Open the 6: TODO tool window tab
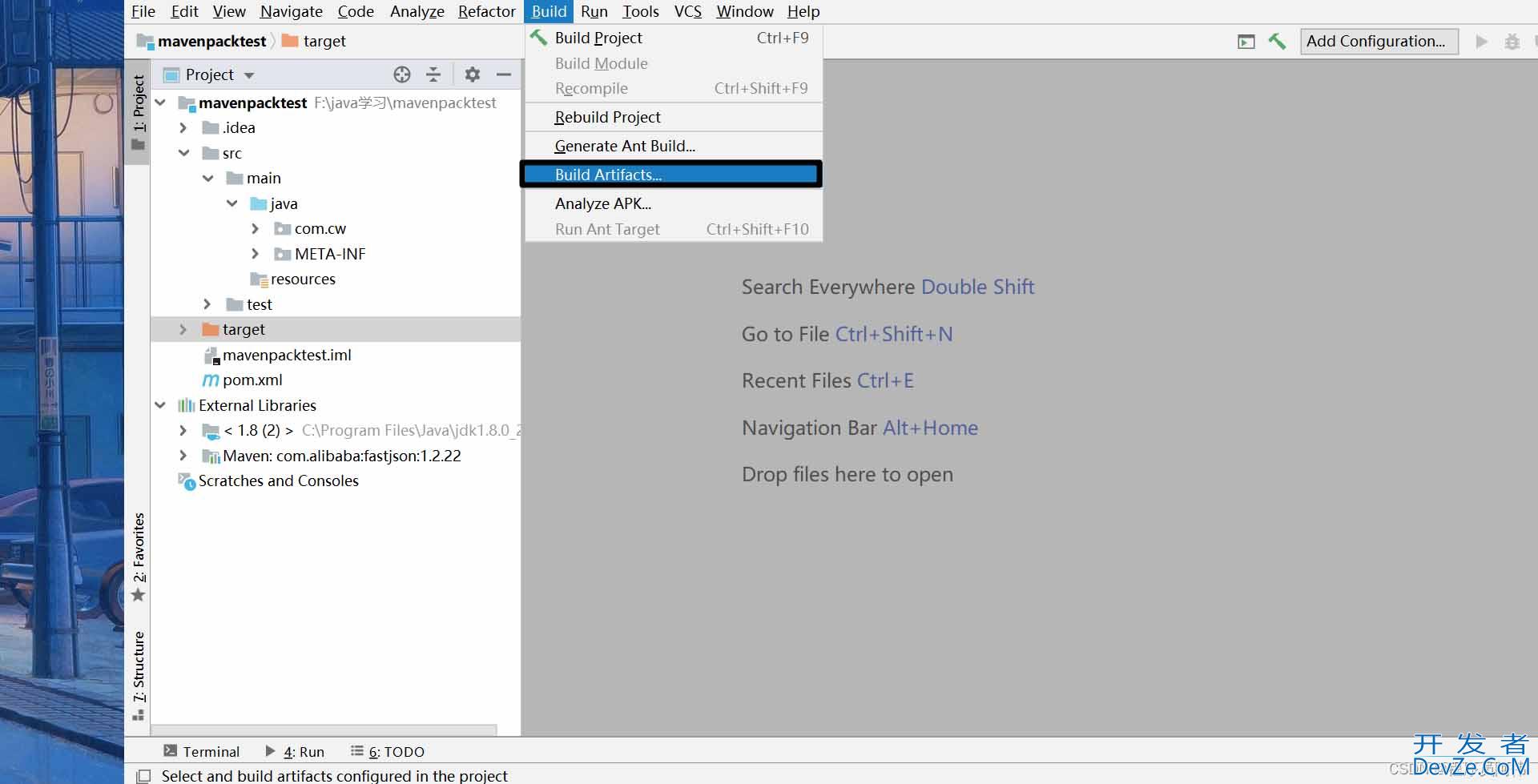Image resolution: width=1538 pixels, height=784 pixels. point(388,751)
